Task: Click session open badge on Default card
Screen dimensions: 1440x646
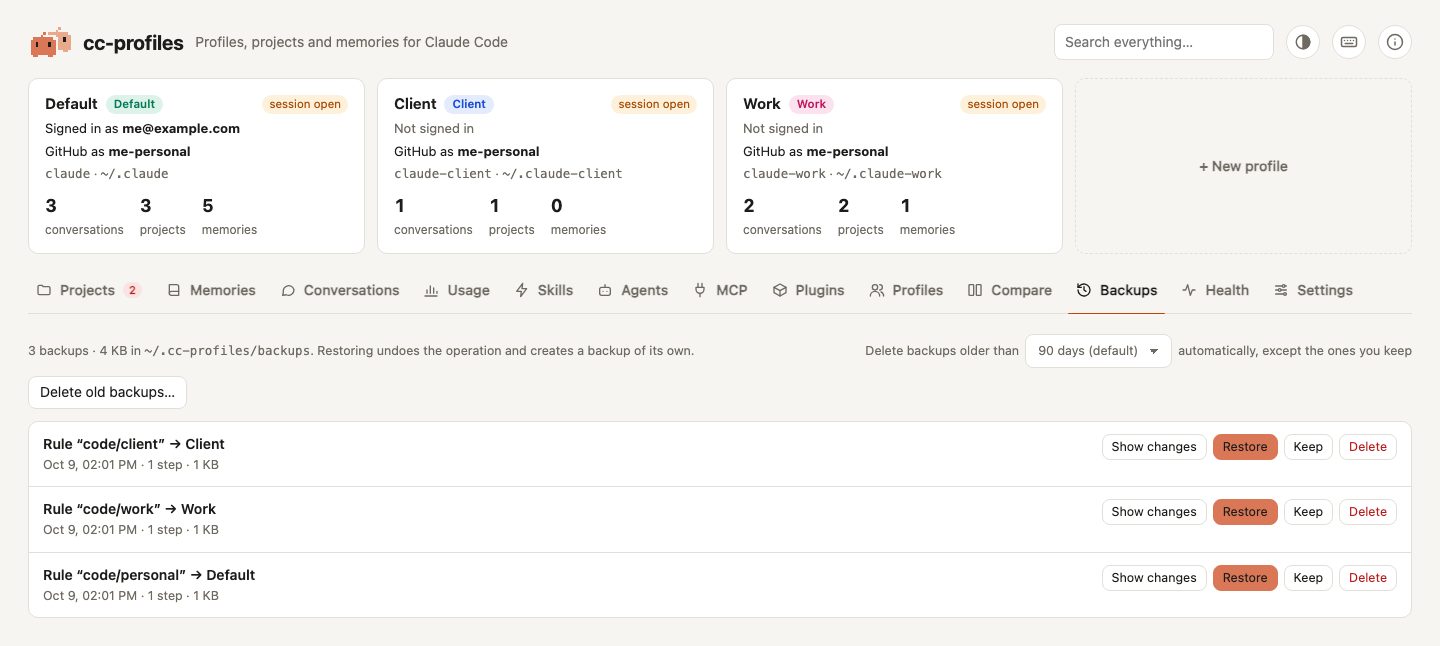Action: pyautogui.click(x=305, y=104)
